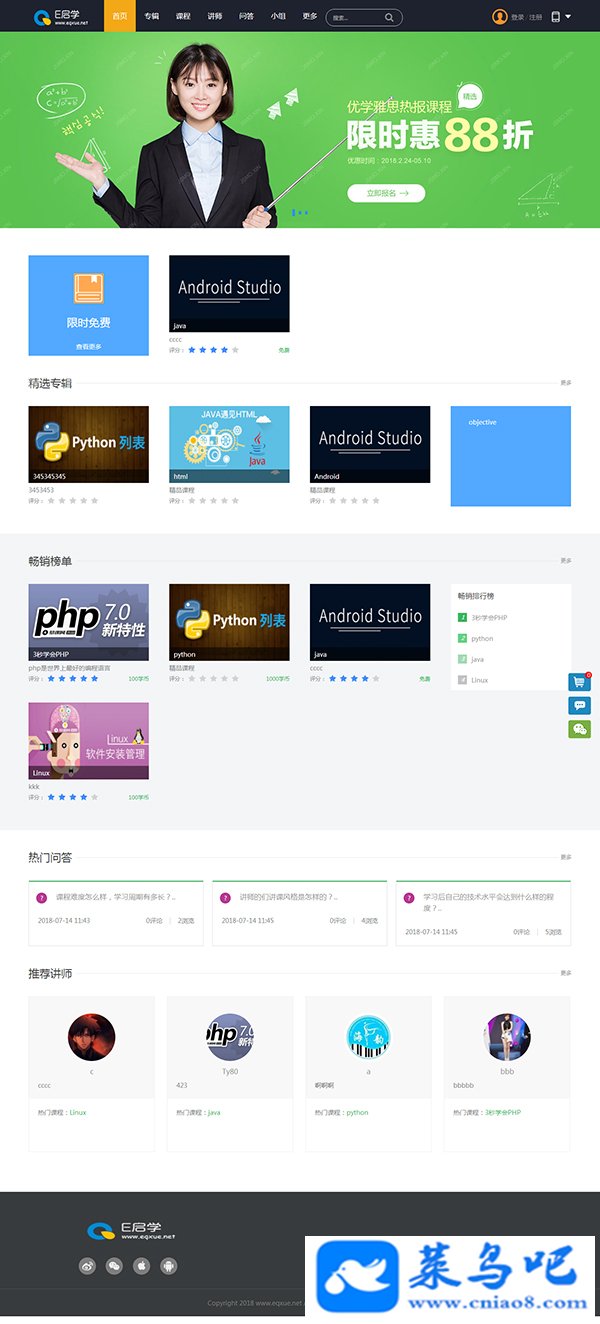This screenshot has height=1324, width=600.
Task: Open Python列表 album thumbnail in 精选专辑
Action: click(x=88, y=444)
